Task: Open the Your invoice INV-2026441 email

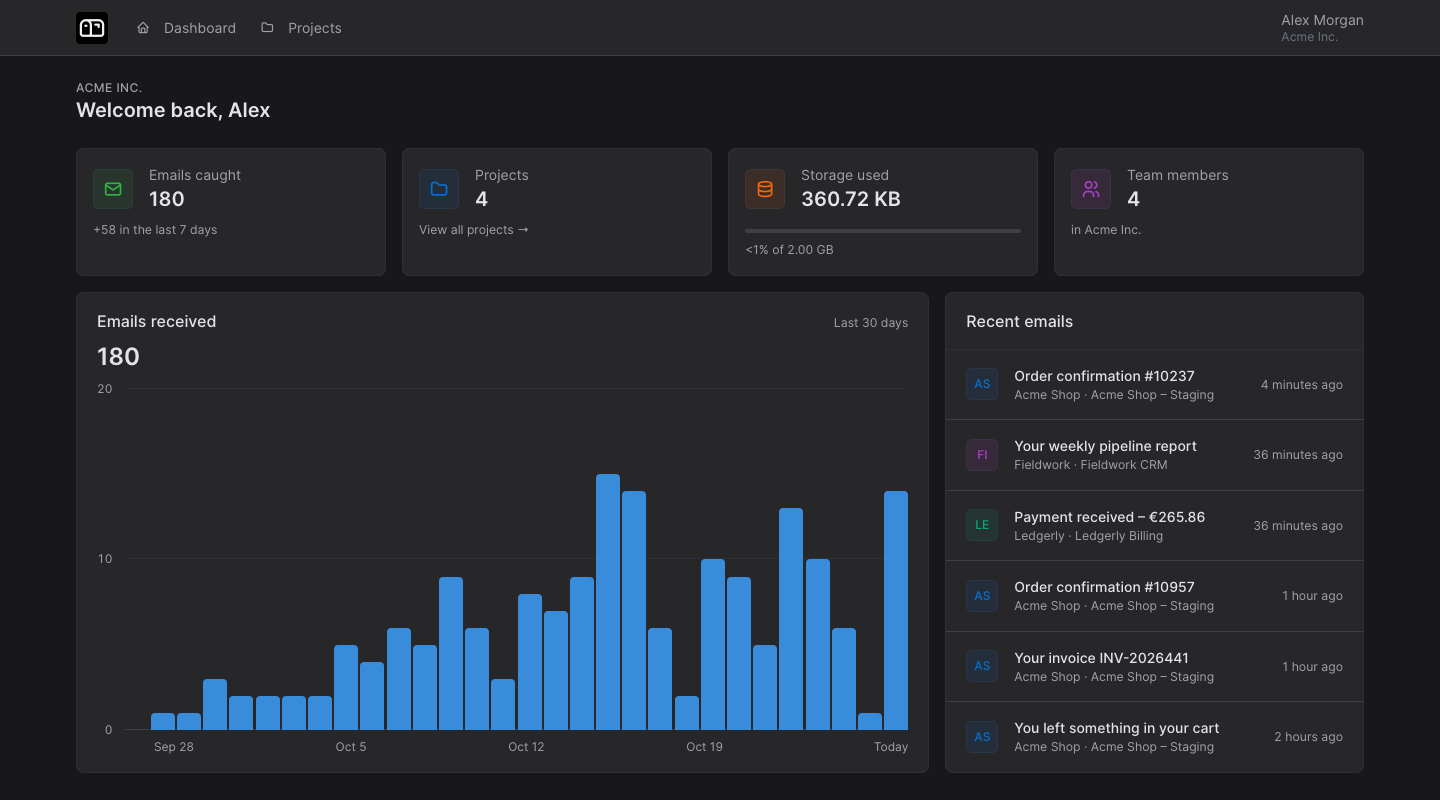Action: click(1154, 667)
